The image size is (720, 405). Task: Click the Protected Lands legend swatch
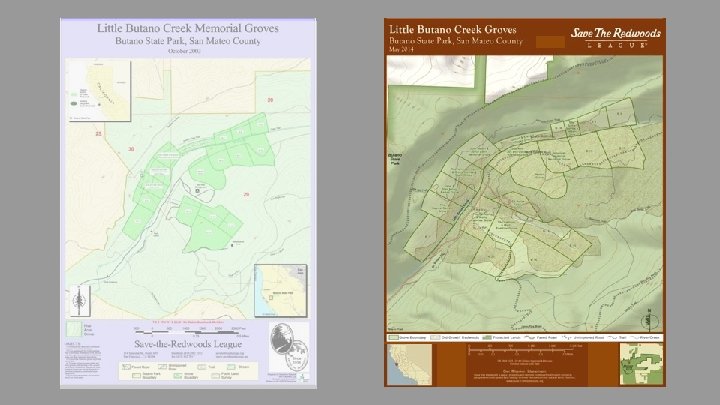487,338
